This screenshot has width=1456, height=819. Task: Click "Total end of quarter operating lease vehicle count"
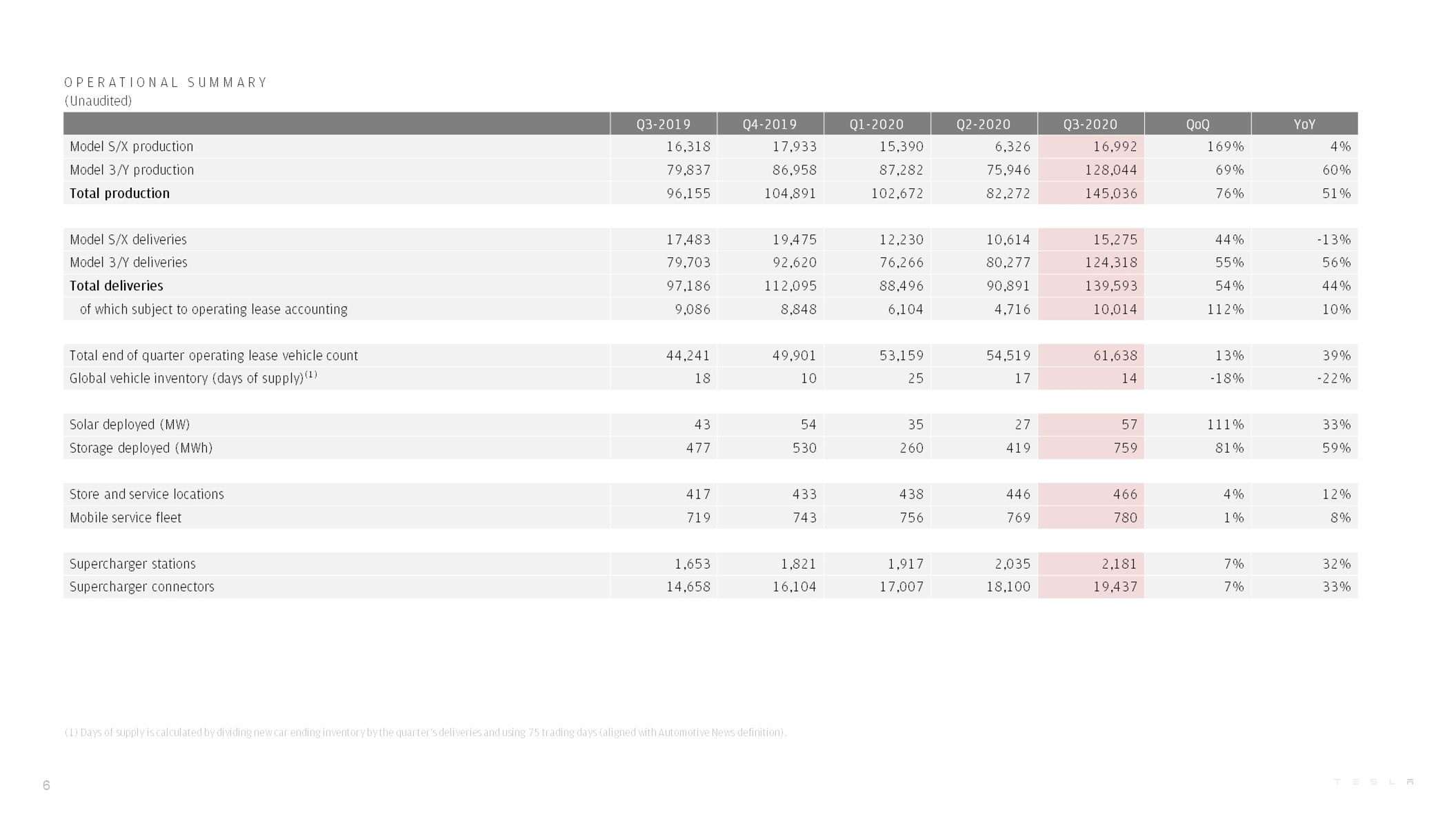[x=214, y=356]
